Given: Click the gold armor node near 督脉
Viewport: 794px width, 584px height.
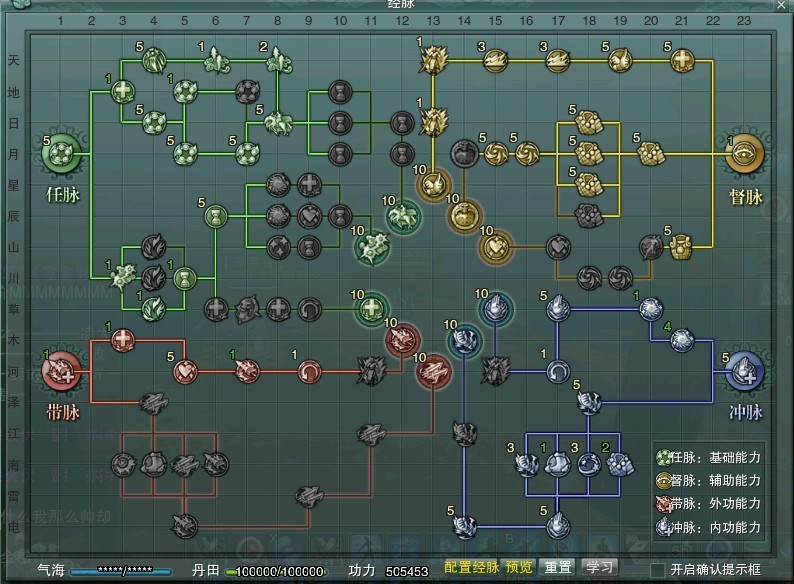Looking at the screenshot, I should pyautogui.click(x=681, y=246).
